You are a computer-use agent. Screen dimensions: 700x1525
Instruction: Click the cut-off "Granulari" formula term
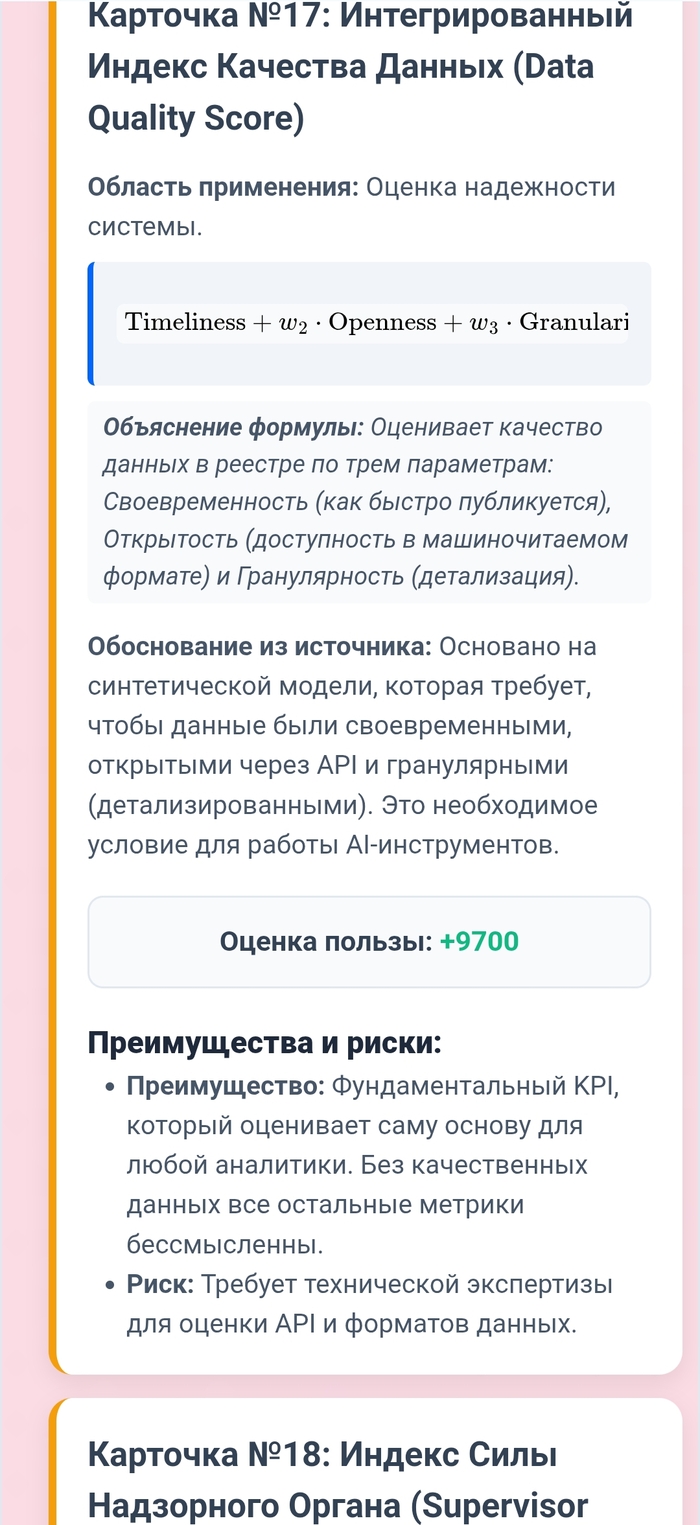click(x=574, y=323)
